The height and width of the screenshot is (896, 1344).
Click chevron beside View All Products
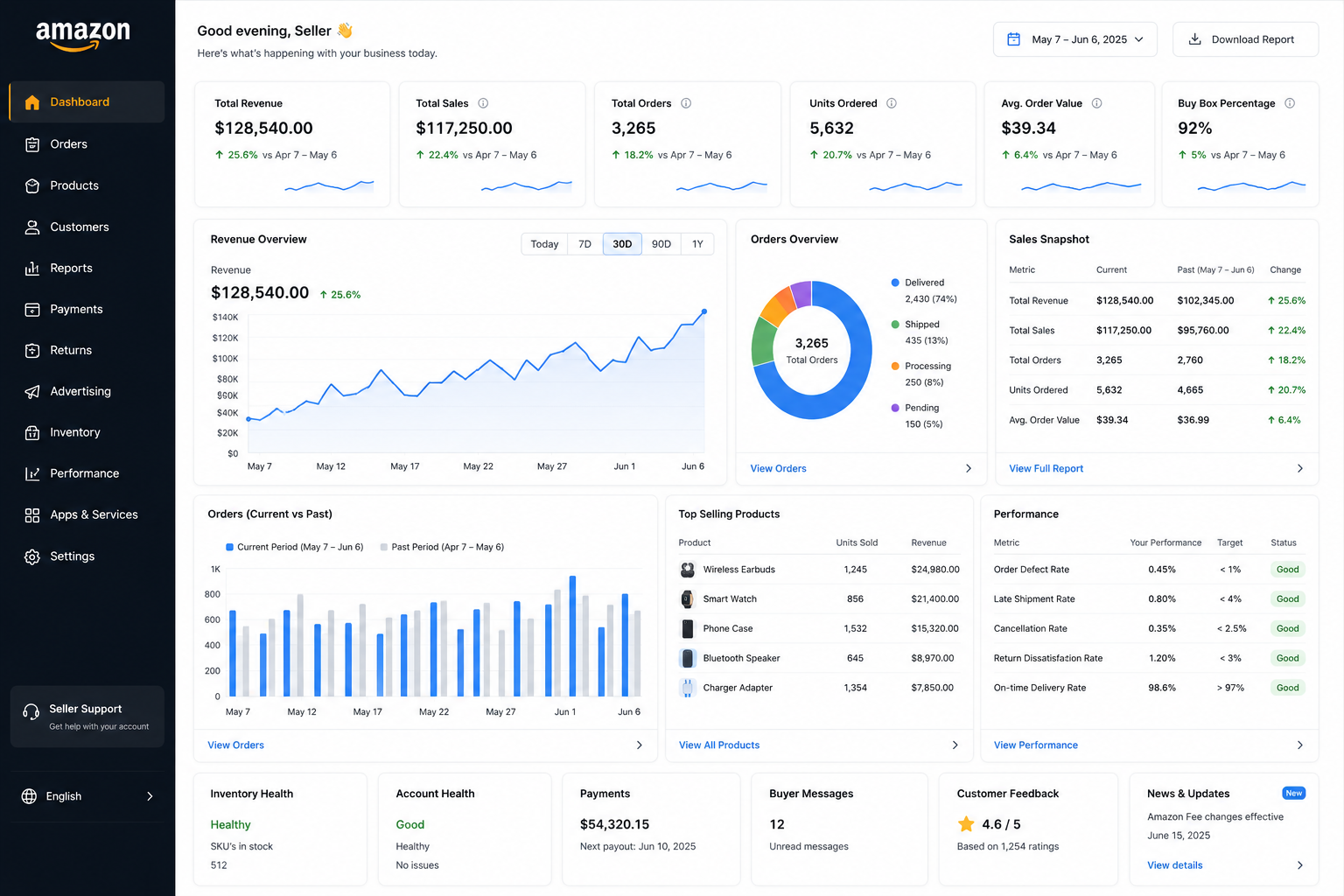tap(955, 745)
